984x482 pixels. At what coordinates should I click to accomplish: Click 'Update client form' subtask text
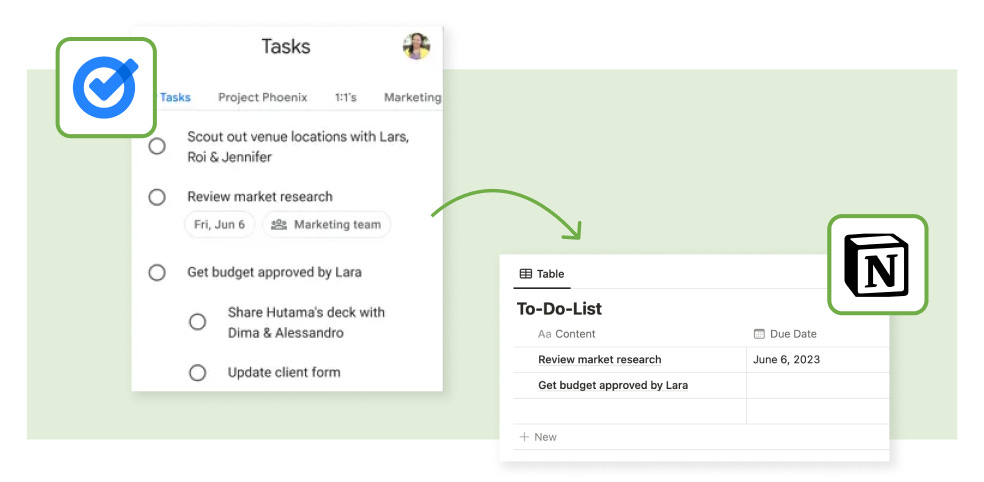tap(284, 372)
